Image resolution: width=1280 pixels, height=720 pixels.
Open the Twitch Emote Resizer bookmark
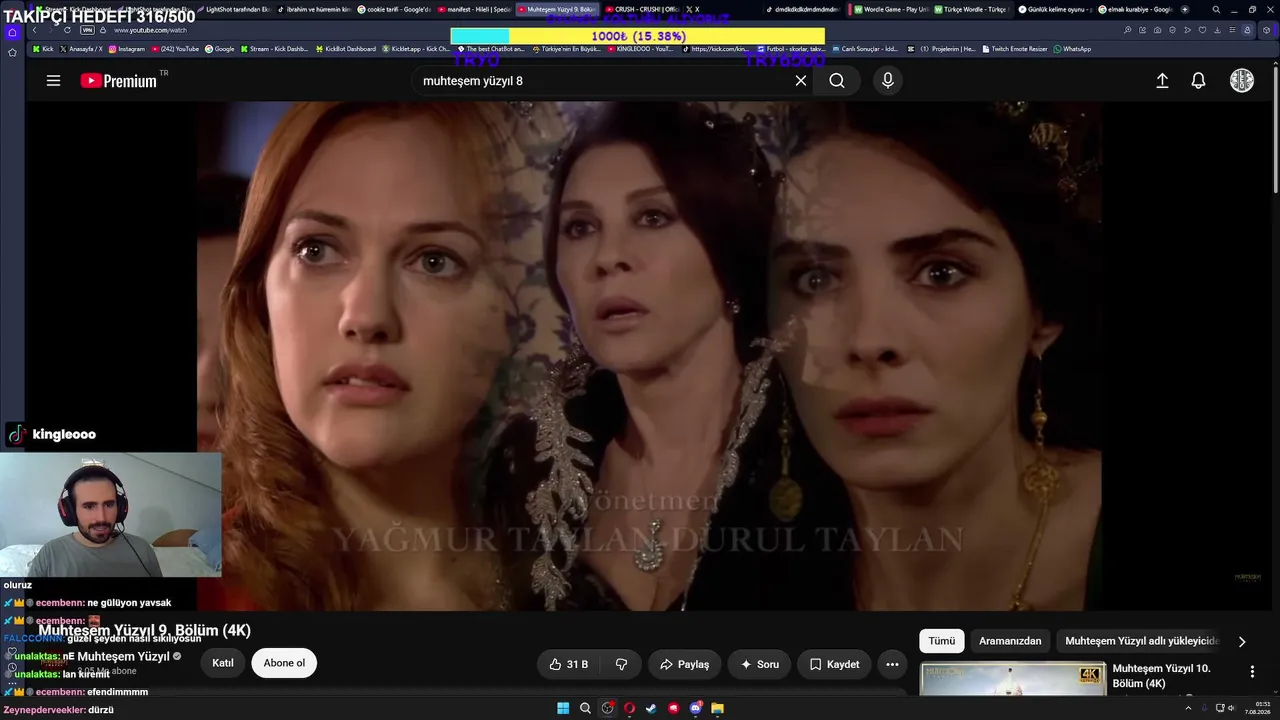[x=1015, y=49]
